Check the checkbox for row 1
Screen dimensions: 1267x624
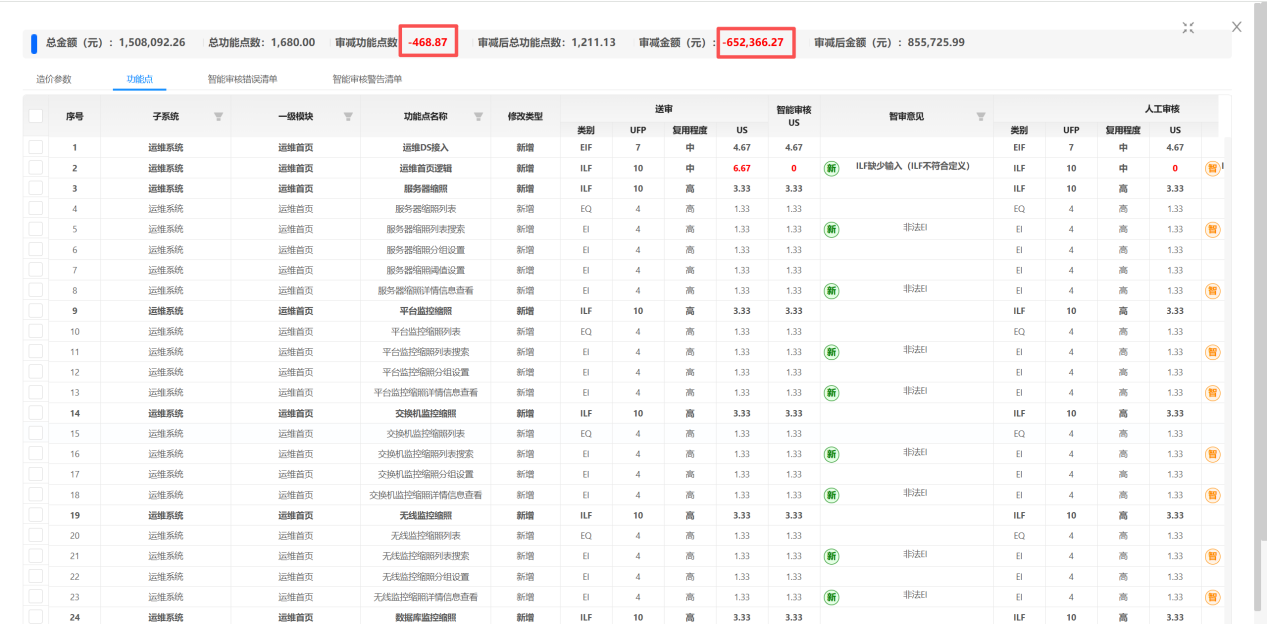coord(36,147)
